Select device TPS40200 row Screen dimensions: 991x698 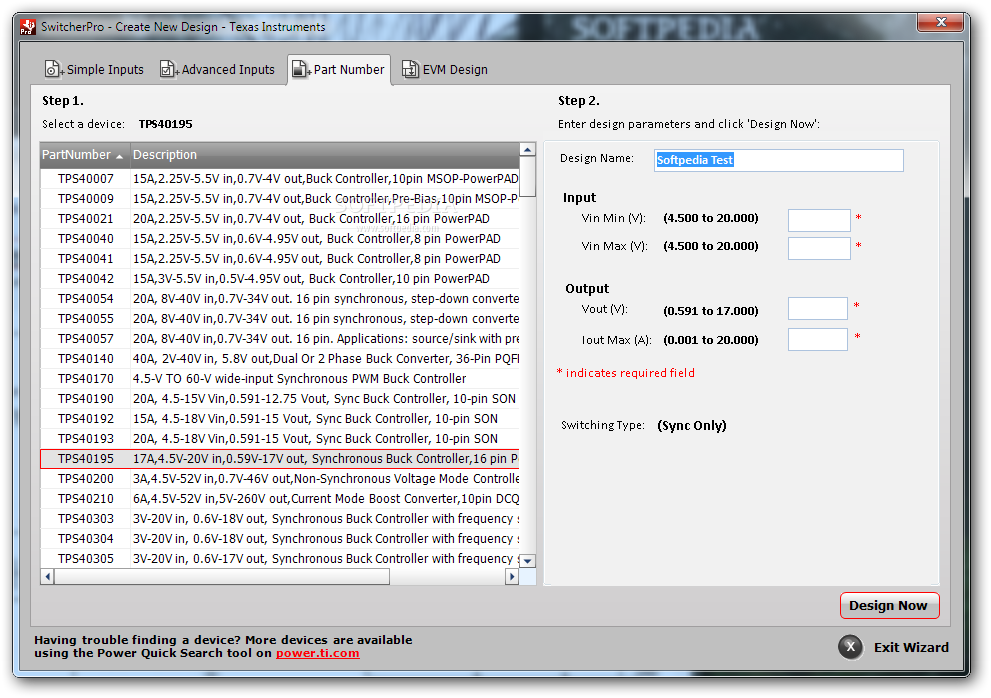click(279, 479)
